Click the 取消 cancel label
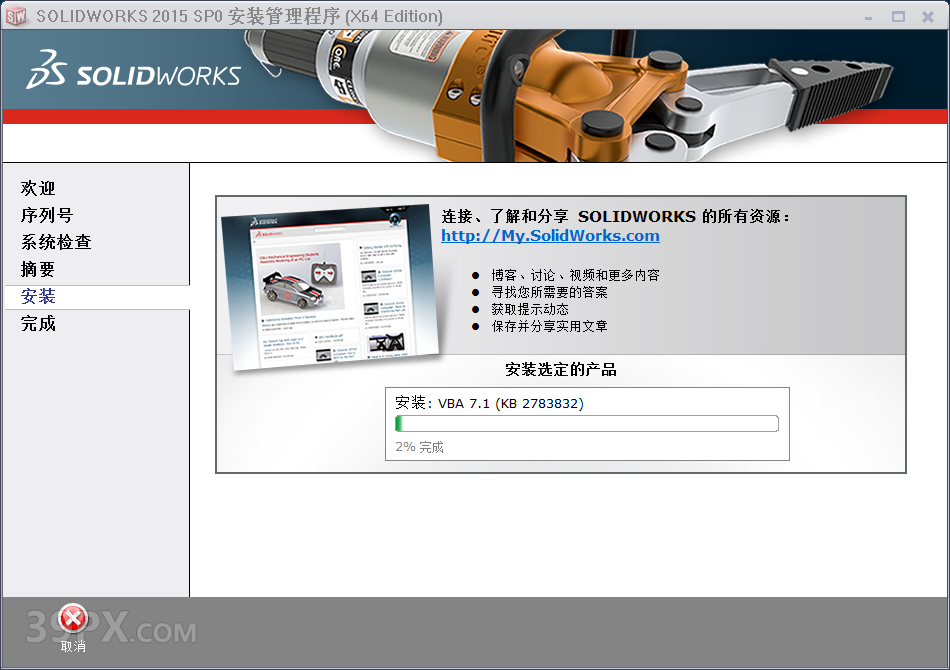This screenshot has width=950, height=670. (x=71, y=647)
